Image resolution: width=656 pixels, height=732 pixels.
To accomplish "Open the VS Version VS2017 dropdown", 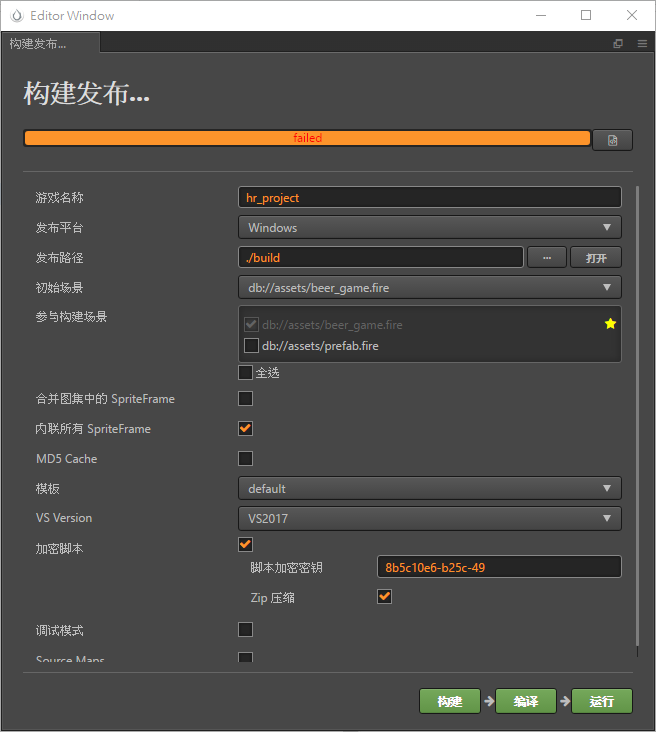I will [430, 518].
